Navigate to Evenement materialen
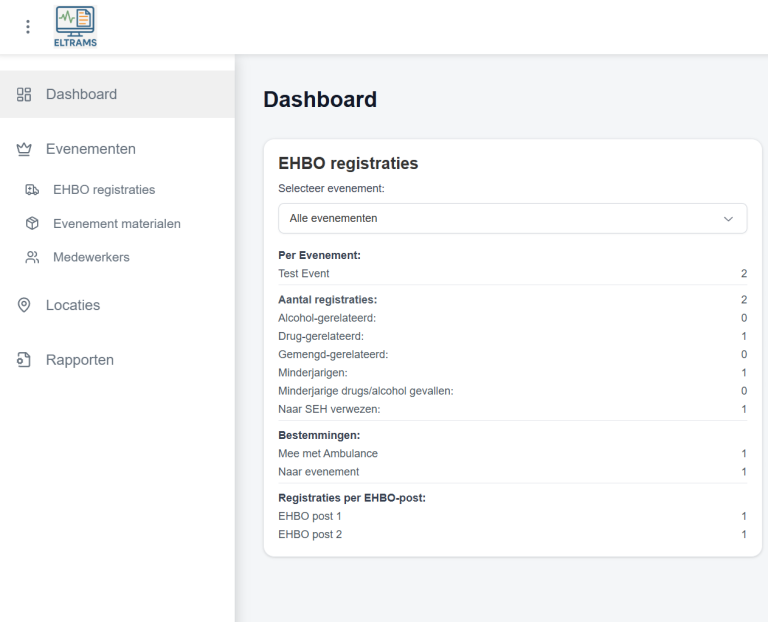Image resolution: width=768 pixels, height=622 pixels. [x=116, y=224]
